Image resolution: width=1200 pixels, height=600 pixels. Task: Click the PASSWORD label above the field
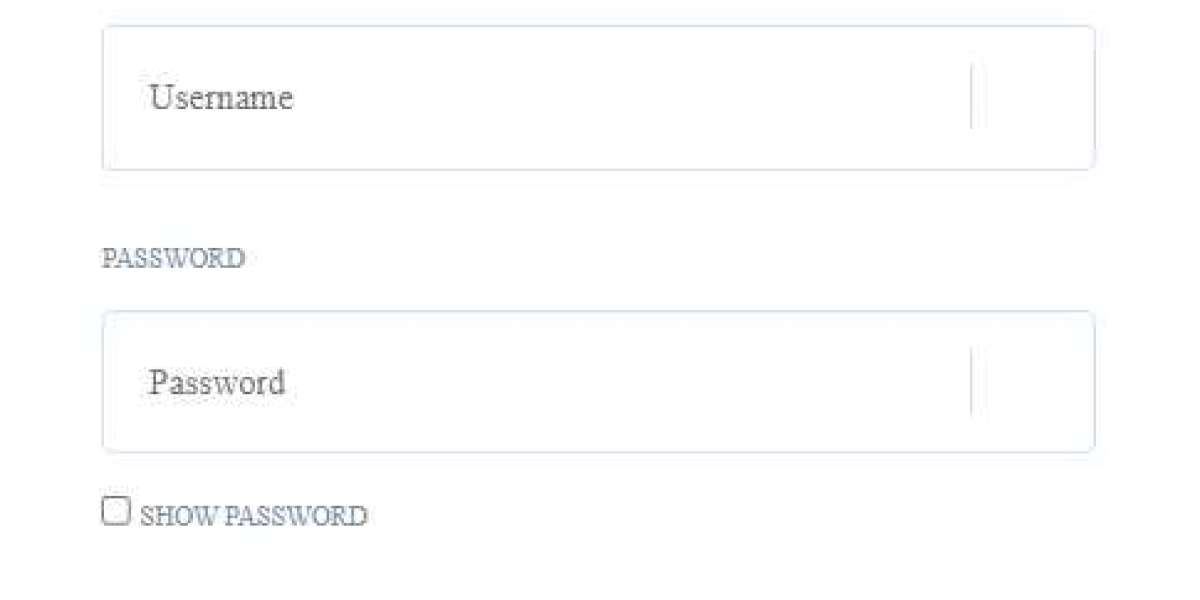pos(173,258)
